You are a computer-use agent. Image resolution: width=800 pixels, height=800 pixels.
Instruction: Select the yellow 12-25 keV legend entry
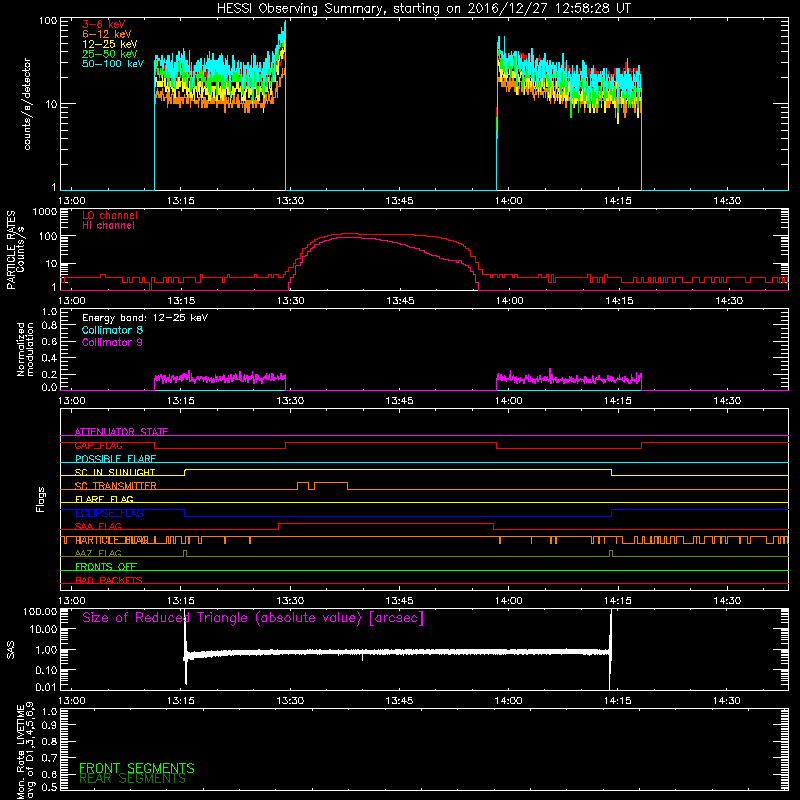click(x=109, y=44)
